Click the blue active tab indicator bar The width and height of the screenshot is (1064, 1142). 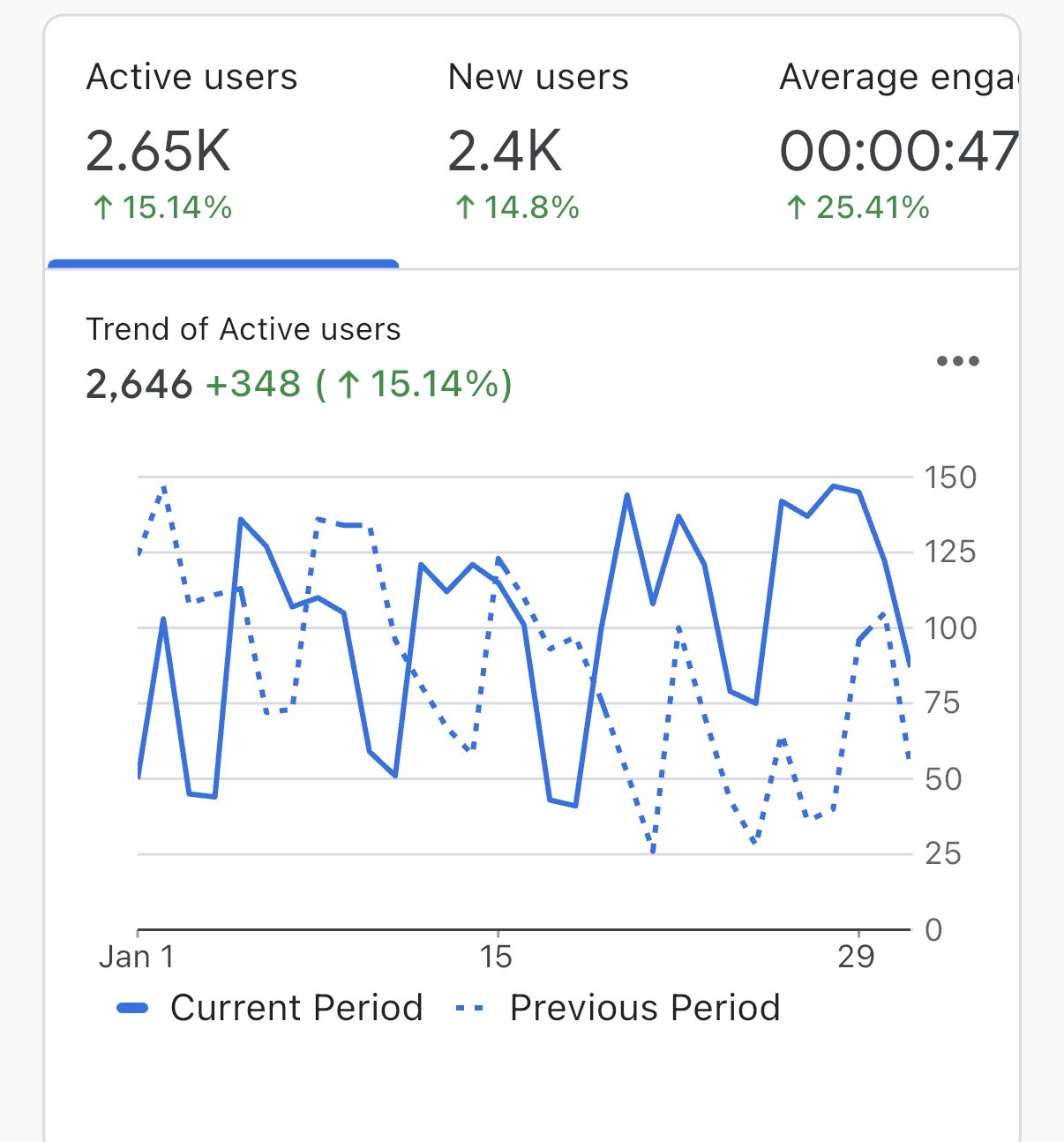[x=223, y=262]
